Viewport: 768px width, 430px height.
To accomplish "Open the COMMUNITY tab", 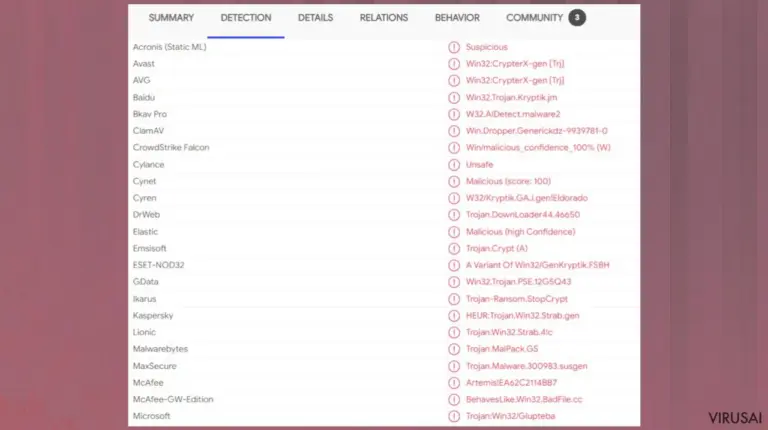I will pyautogui.click(x=534, y=18).
